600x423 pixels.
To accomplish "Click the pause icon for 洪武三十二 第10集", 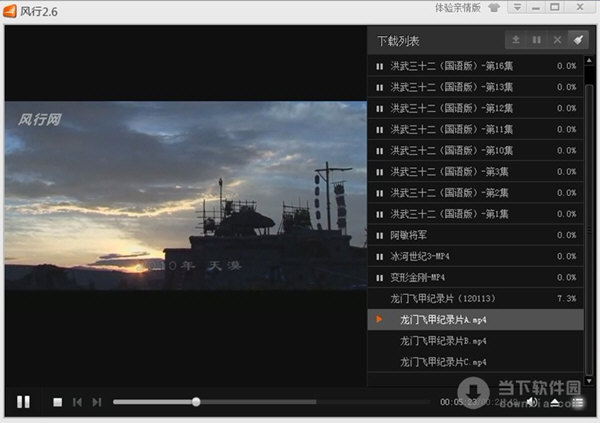I will [x=379, y=151].
